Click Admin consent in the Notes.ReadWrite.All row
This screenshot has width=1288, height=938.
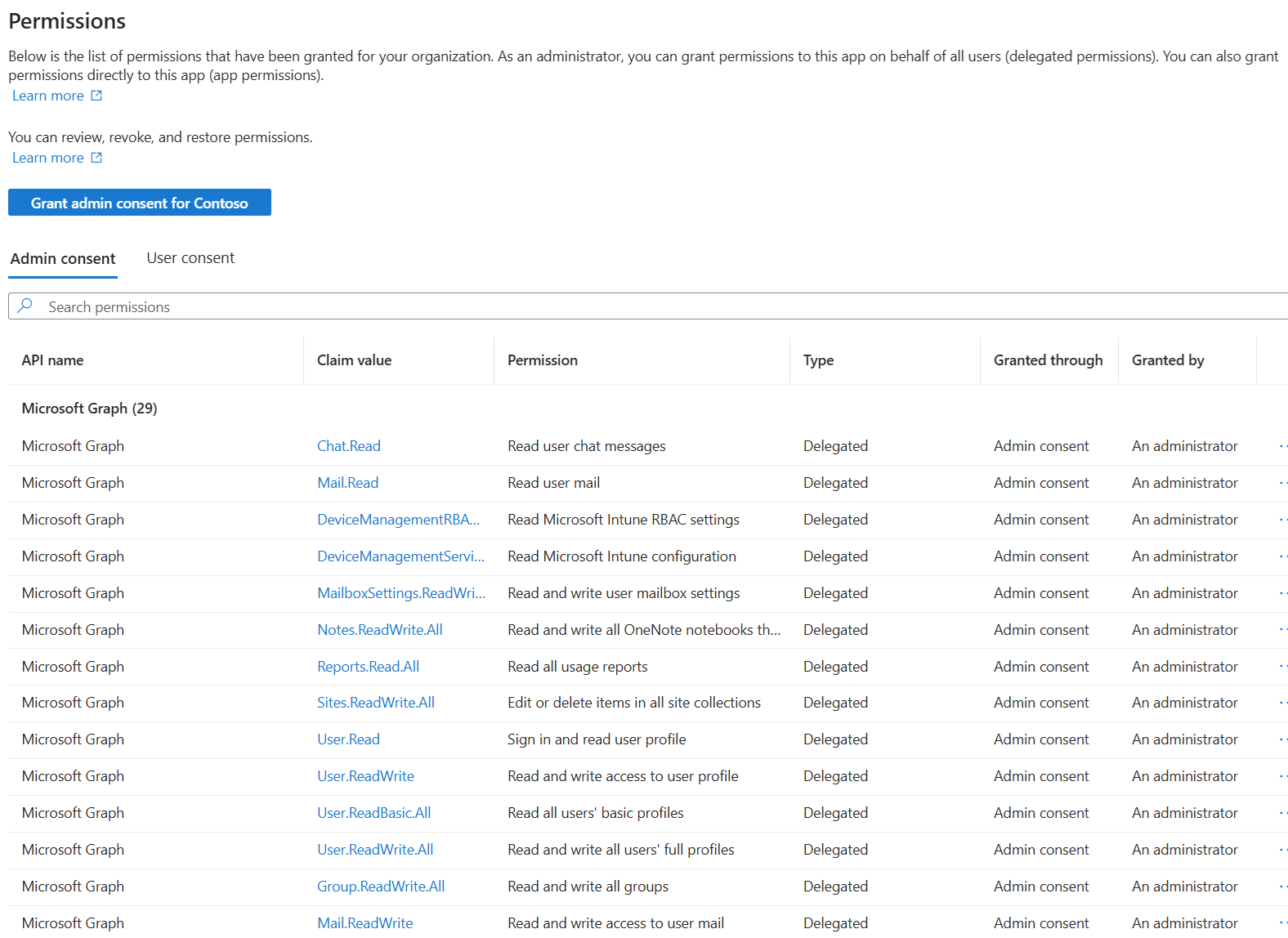pyautogui.click(x=1042, y=630)
